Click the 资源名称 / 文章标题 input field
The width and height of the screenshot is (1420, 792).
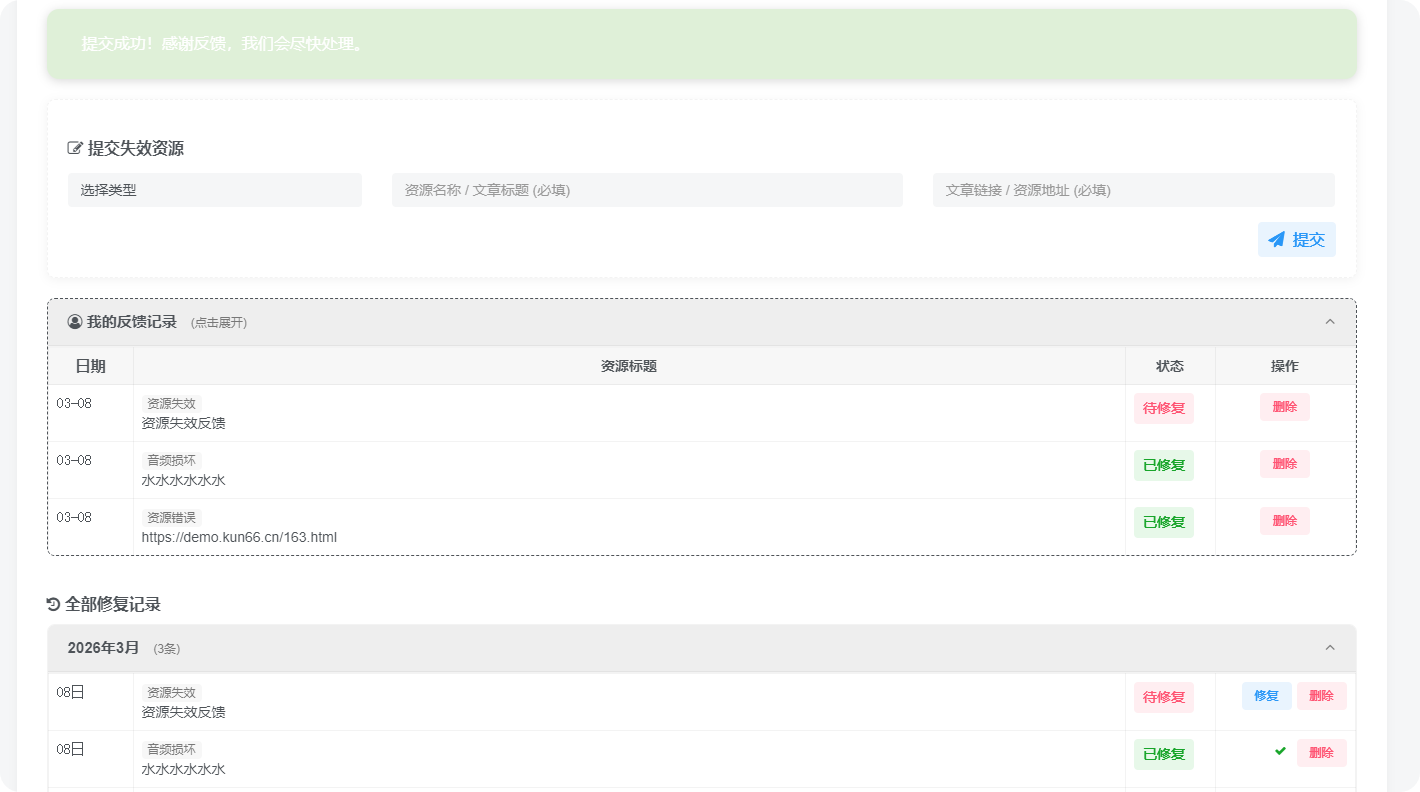click(x=647, y=190)
